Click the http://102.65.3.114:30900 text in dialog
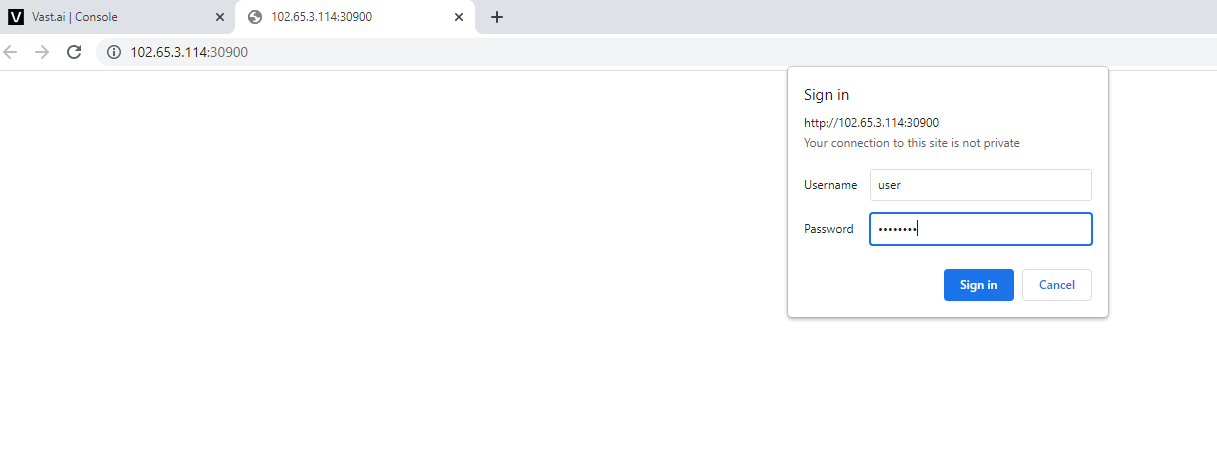Image resolution: width=1217 pixels, height=453 pixels. [872, 123]
